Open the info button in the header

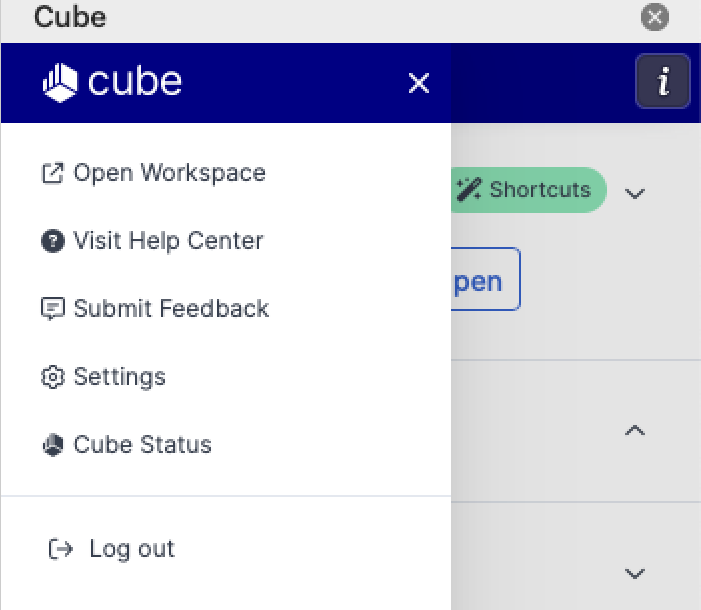pyautogui.click(x=662, y=81)
